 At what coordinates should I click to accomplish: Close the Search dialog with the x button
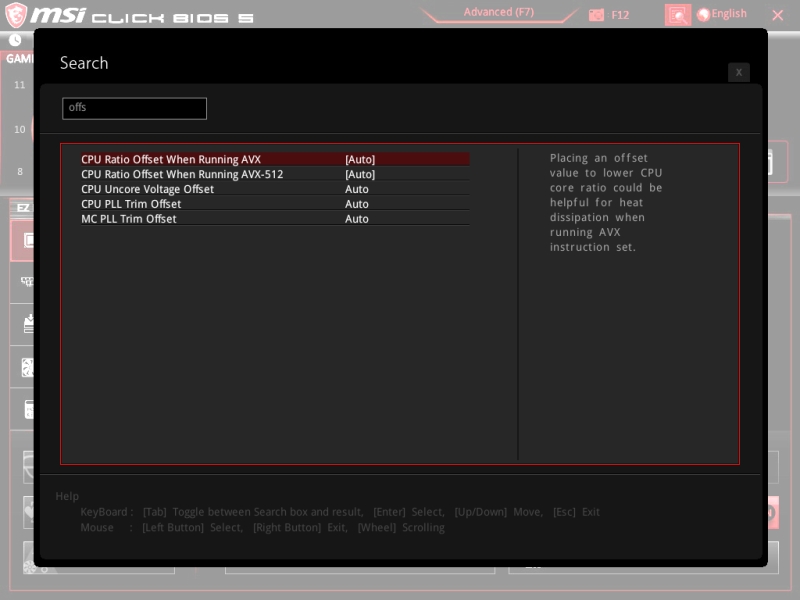pyautogui.click(x=738, y=72)
